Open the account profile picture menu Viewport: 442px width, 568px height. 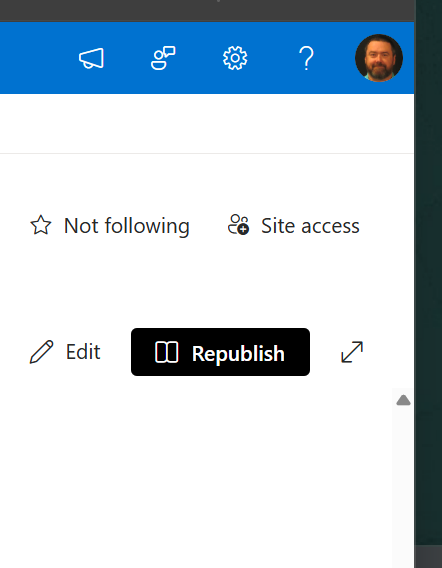(379, 58)
